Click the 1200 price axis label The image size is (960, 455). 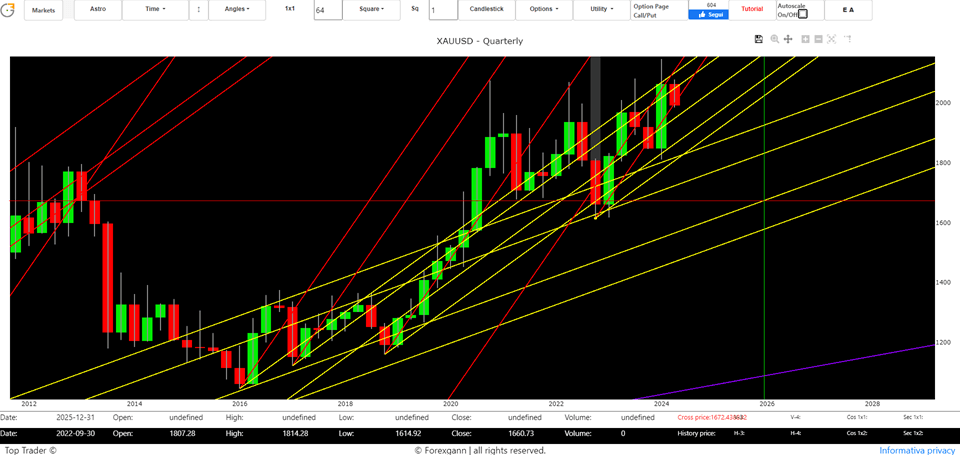(x=943, y=342)
